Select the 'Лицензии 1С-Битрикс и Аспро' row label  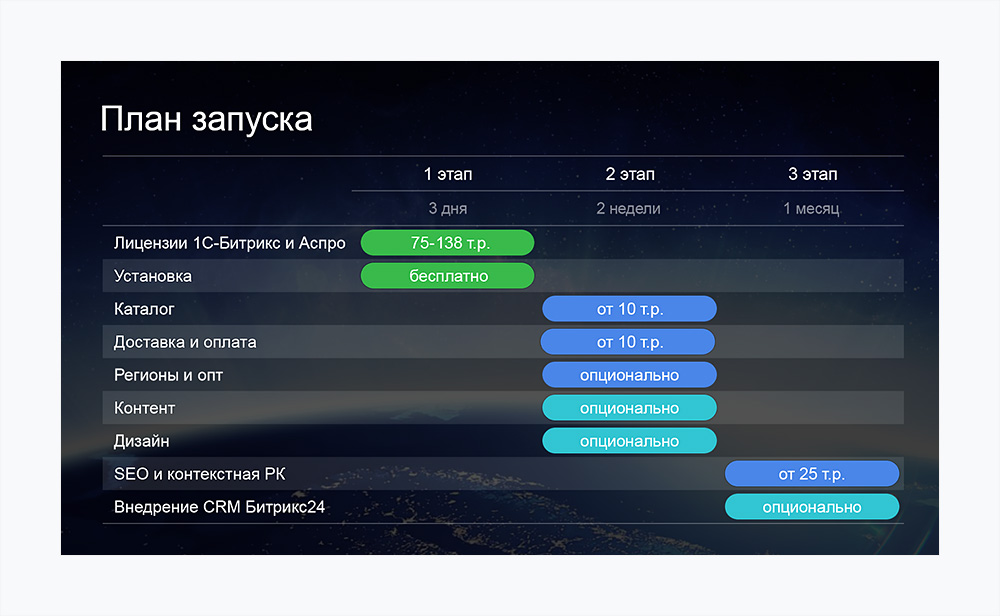(x=229, y=243)
